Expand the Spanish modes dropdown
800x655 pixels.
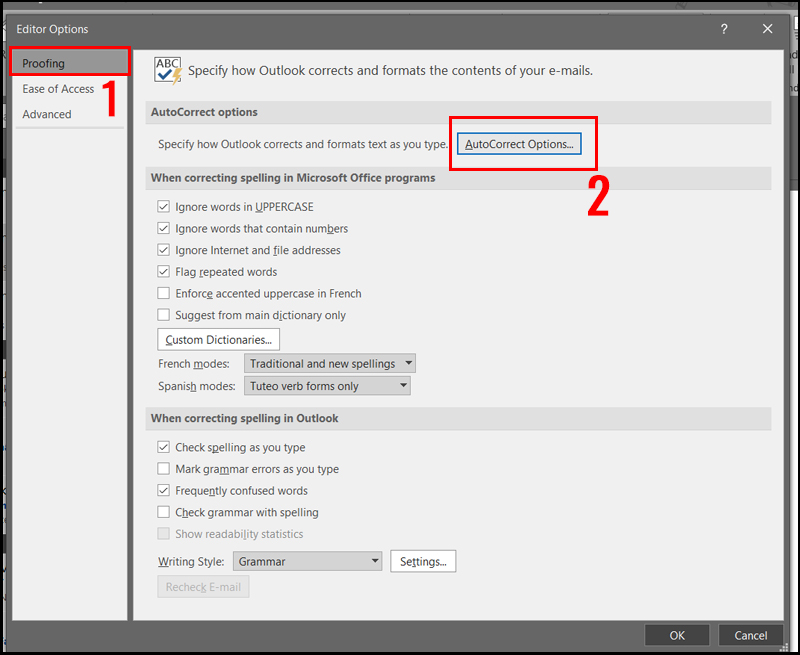(327, 386)
